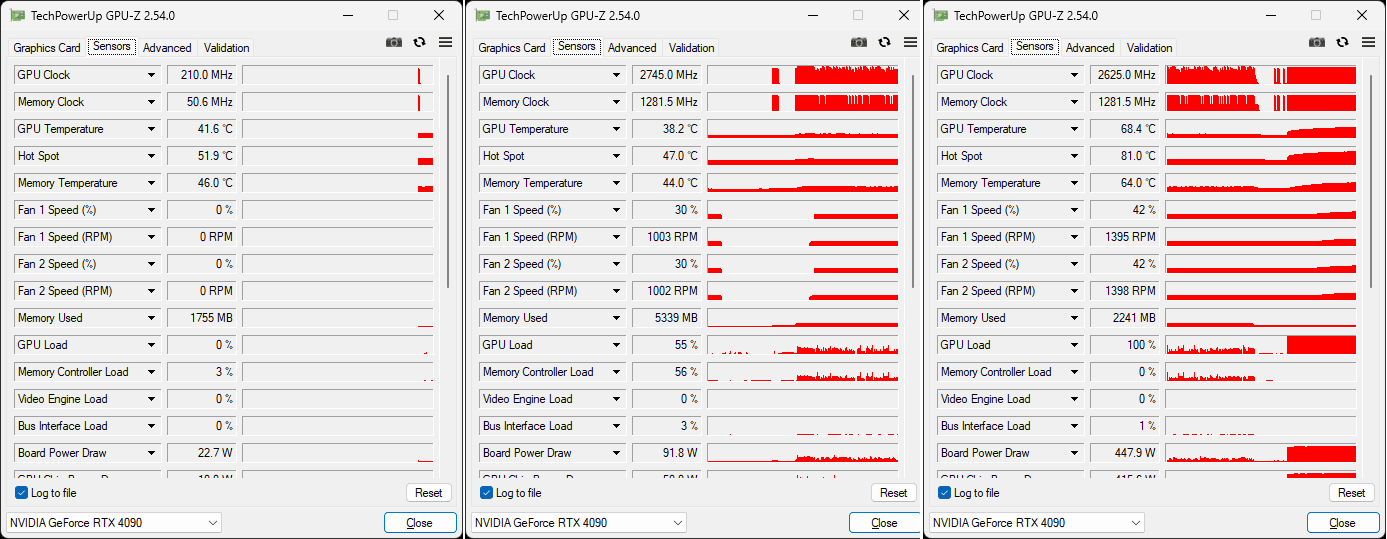Click camera icon in middle GPU-Z window
1387x539 pixels.
click(x=859, y=42)
